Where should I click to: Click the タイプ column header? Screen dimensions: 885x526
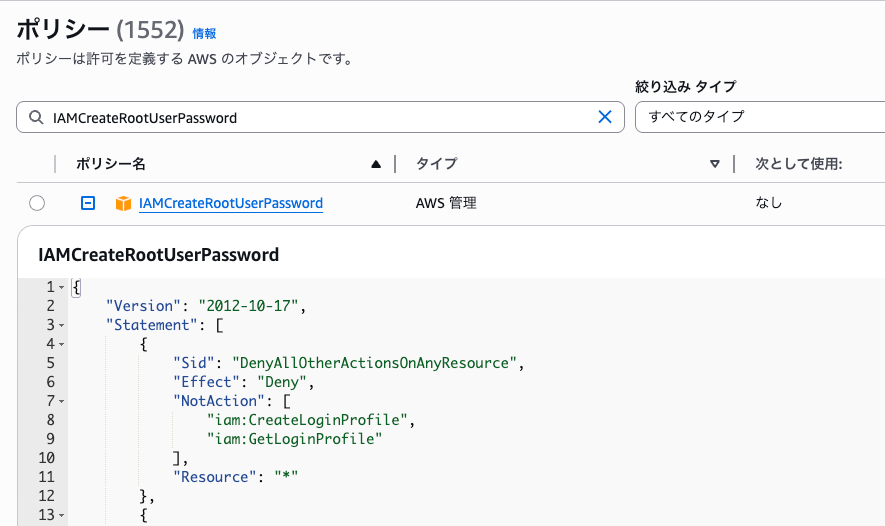[436, 164]
